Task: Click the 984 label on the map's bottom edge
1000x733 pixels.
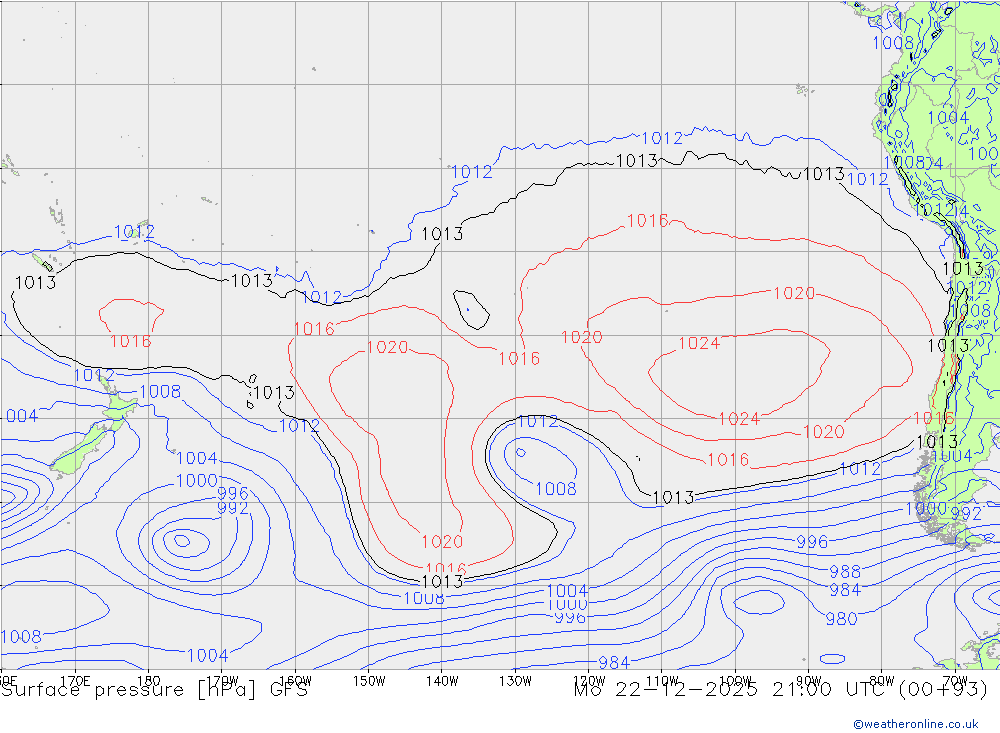Action: click(x=614, y=663)
